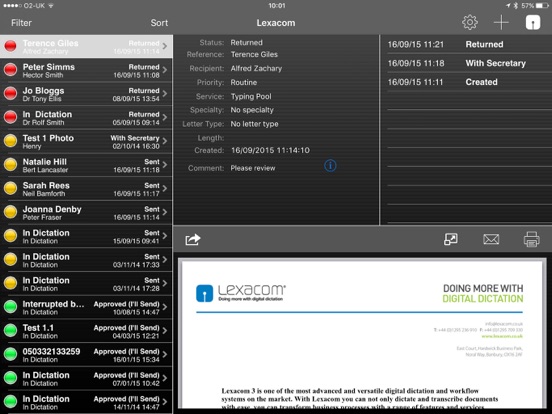Click yellow status dot for Sarah Rees
Image resolution: width=552 pixels, height=414 pixels.
tap(11, 188)
